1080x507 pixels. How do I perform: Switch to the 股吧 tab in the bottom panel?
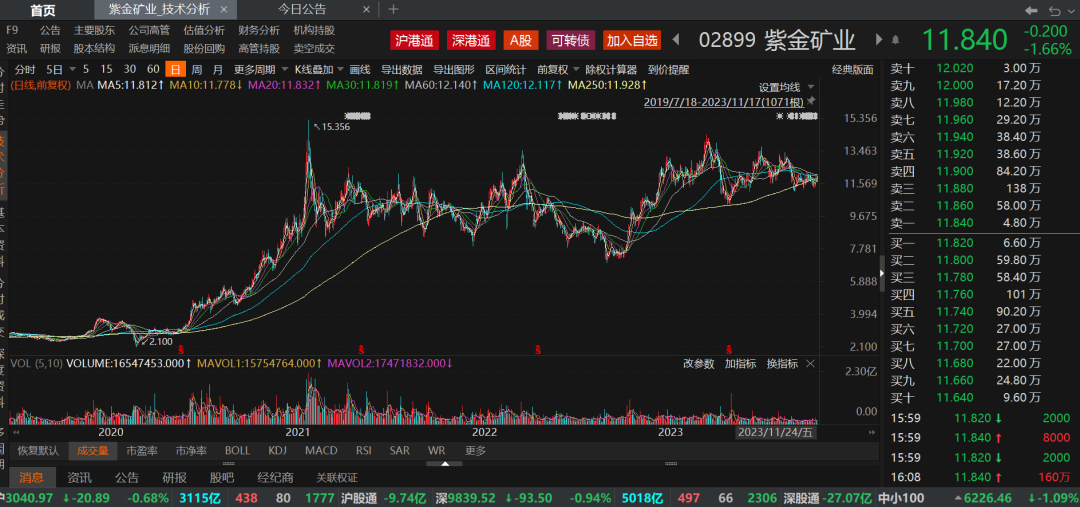tap(221, 477)
